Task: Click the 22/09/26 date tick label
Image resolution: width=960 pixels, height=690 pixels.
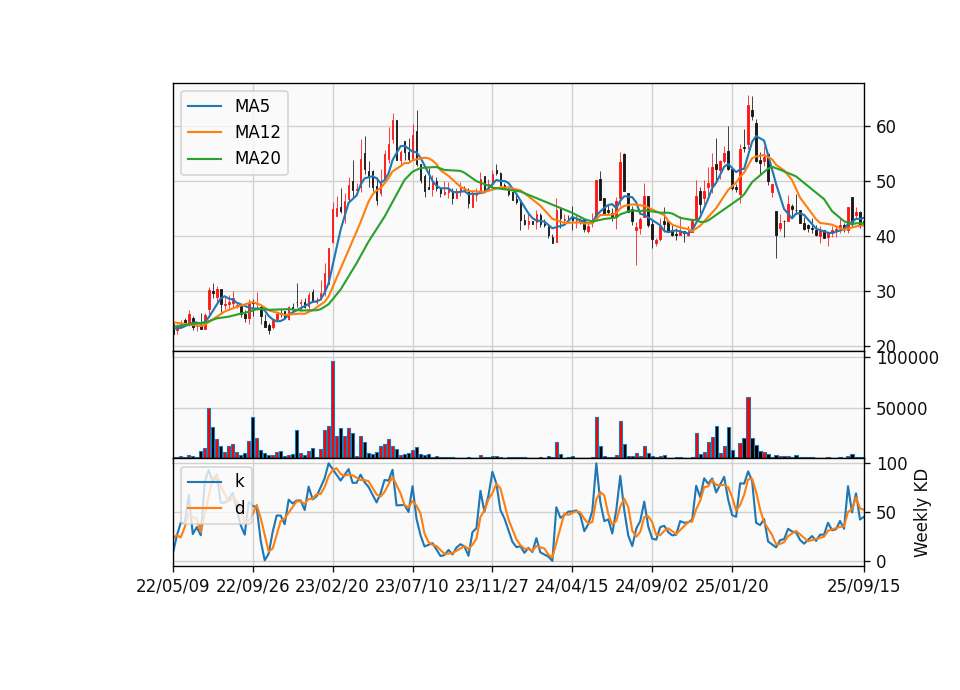Action: [253, 586]
